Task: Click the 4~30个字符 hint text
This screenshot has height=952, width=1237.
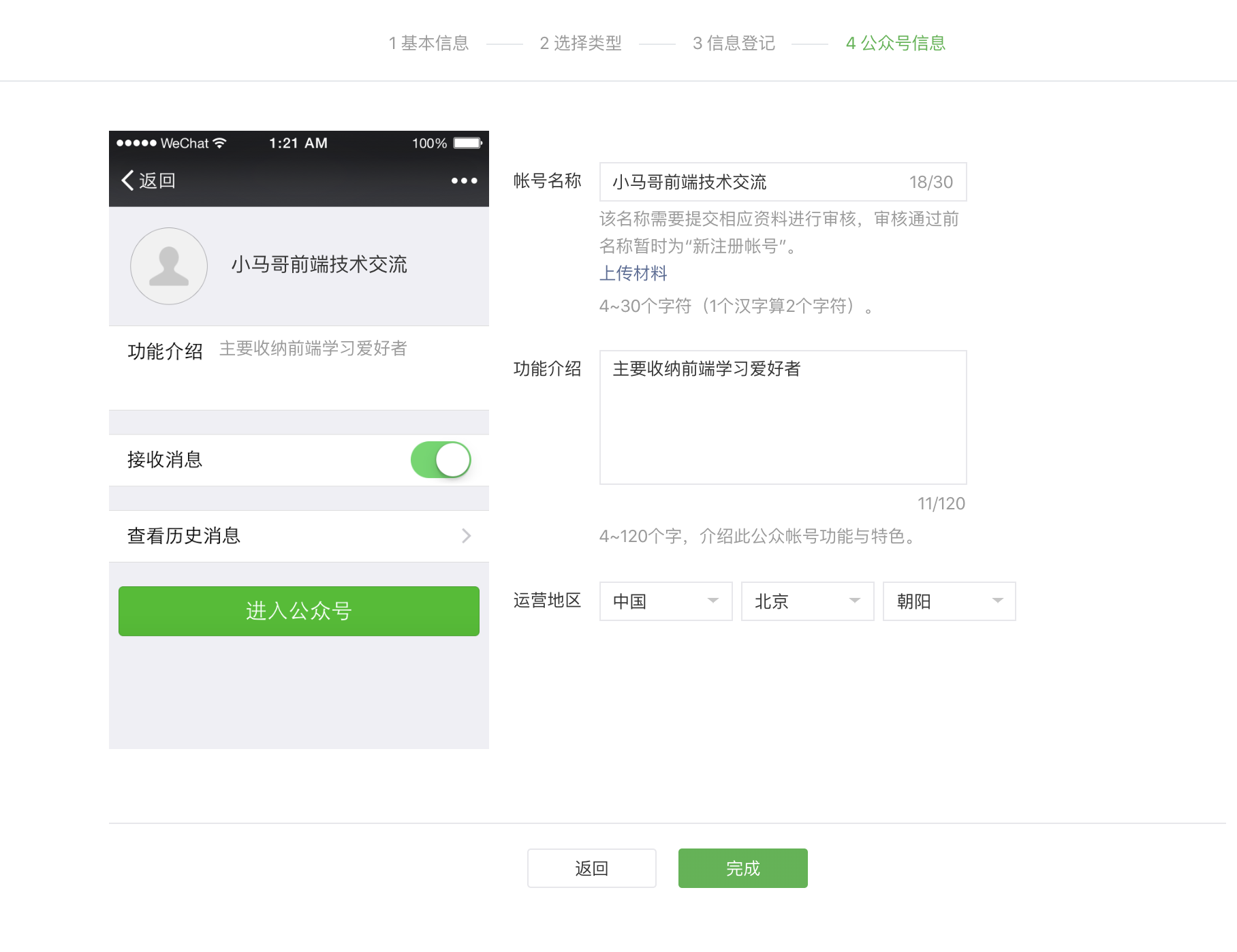Action: point(736,306)
